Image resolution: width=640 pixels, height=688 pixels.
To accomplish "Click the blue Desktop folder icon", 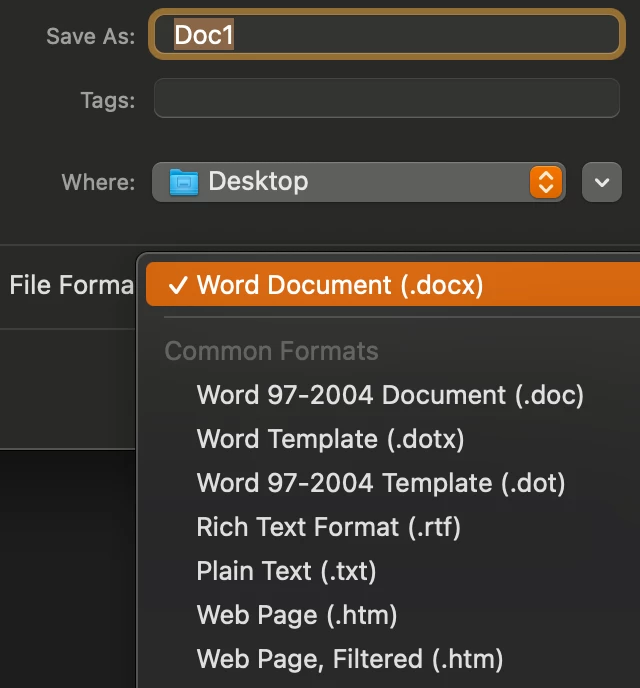I will tap(184, 182).
